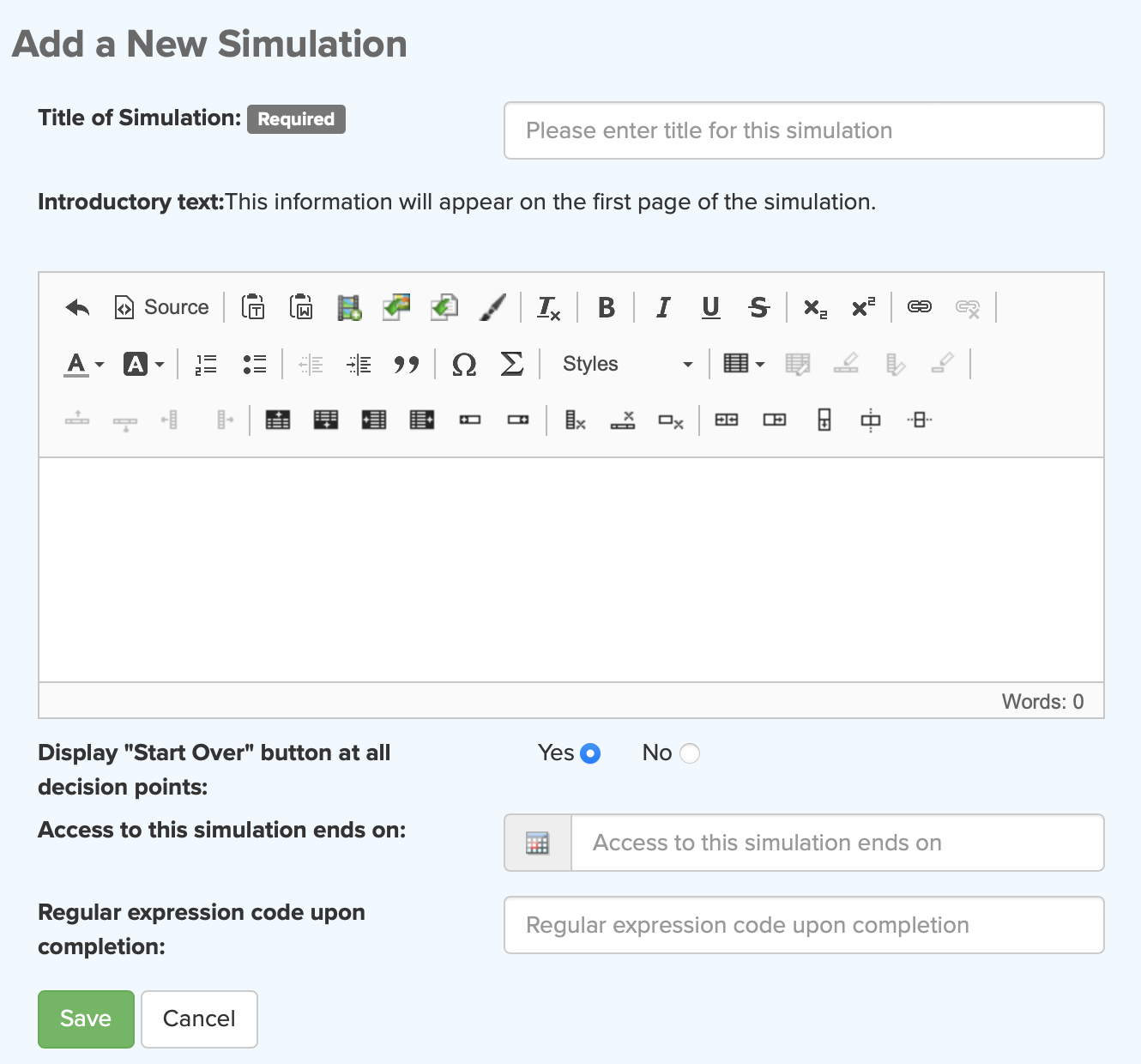Click the increase indent icon
Image resolution: width=1141 pixels, height=1064 pixels.
point(359,365)
